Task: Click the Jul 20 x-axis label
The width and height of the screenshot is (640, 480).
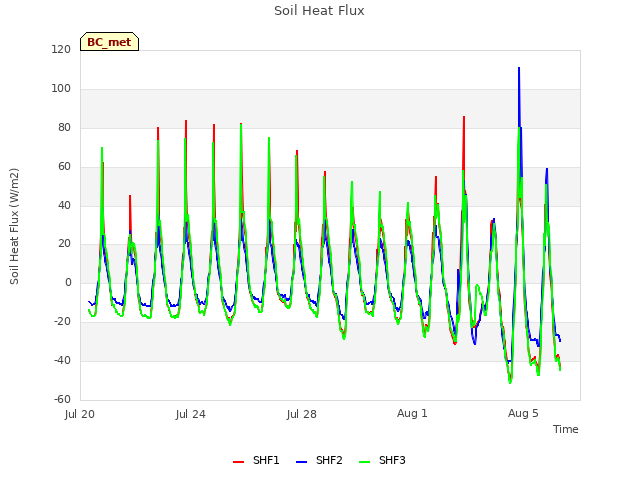Action: tap(80, 414)
